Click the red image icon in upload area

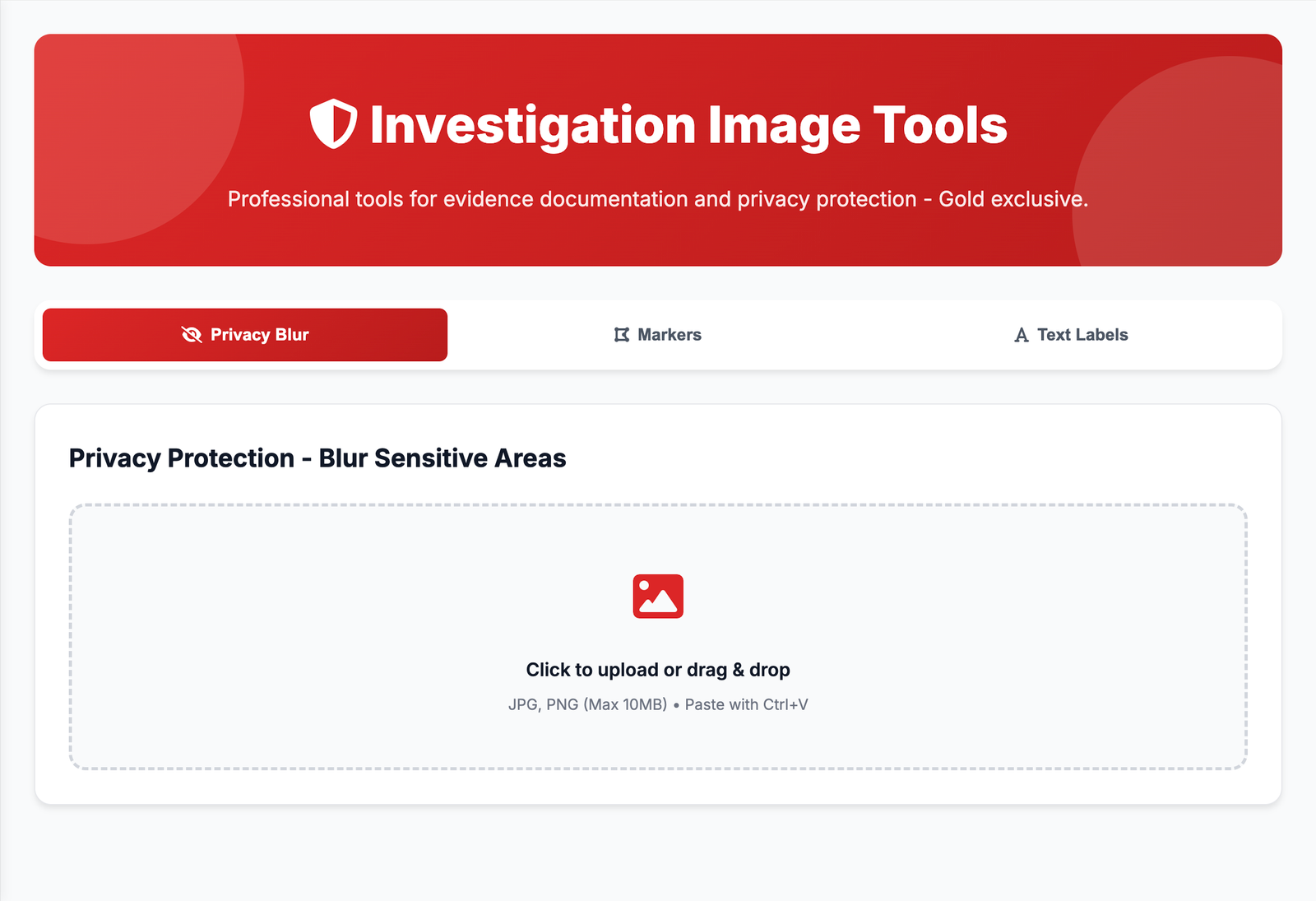click(658, 597)
